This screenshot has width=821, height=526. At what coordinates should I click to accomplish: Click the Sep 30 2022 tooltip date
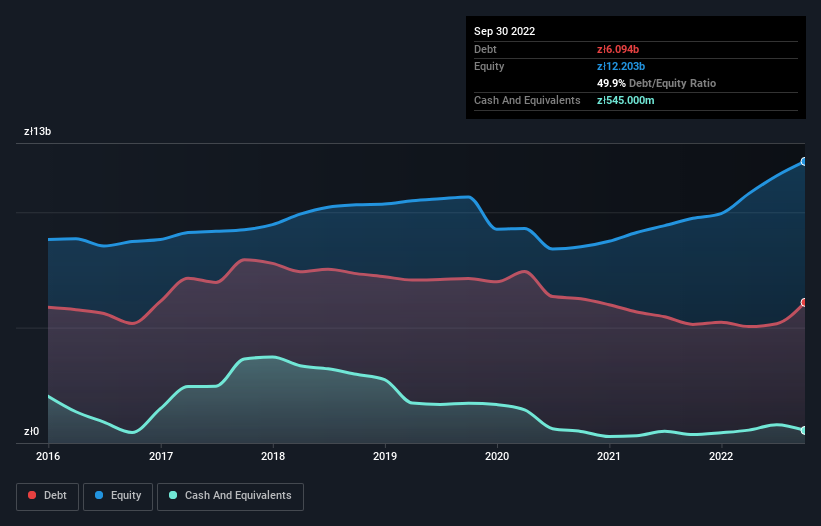504,31
